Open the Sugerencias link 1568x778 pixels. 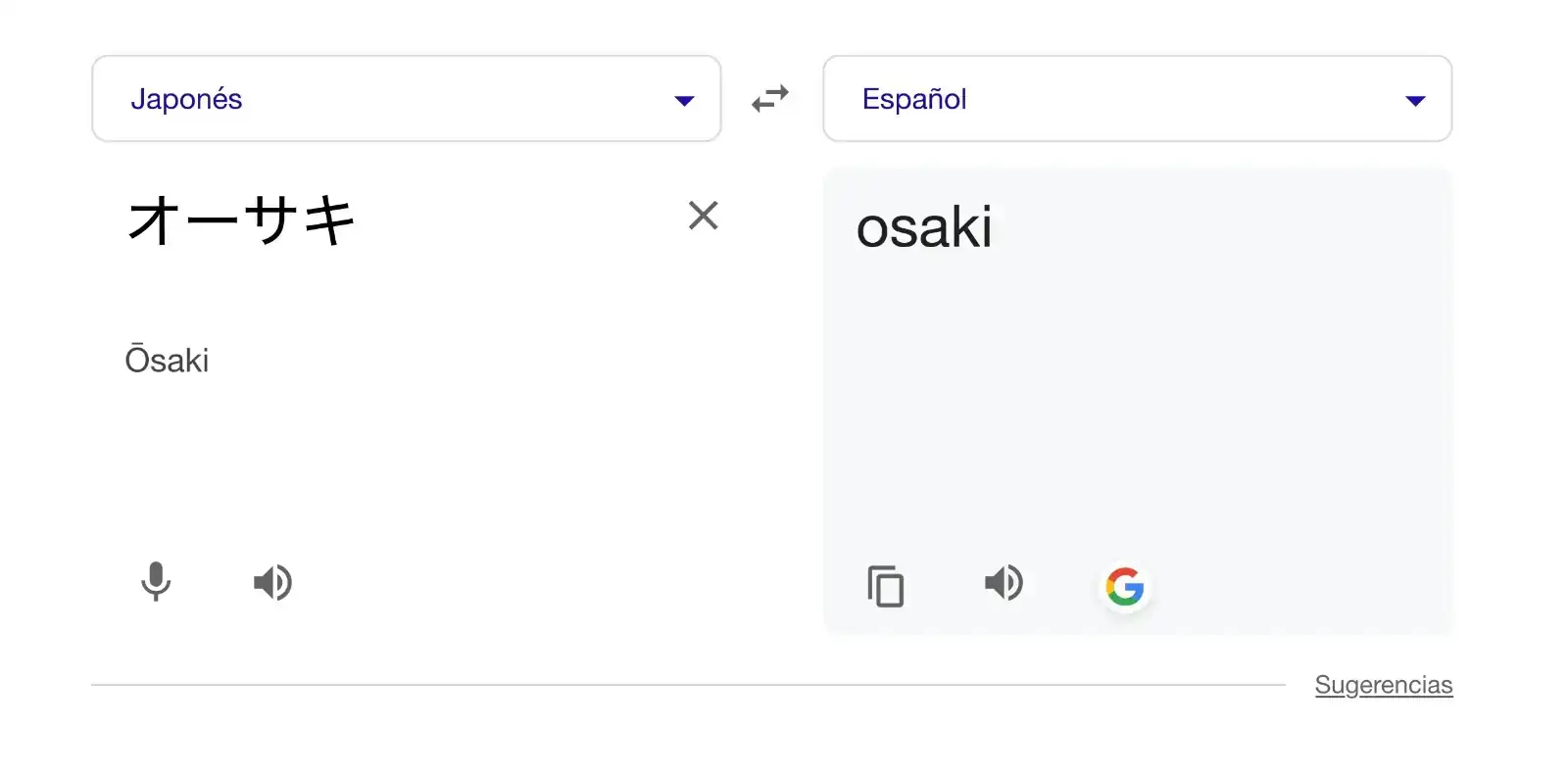[1383, 685]
